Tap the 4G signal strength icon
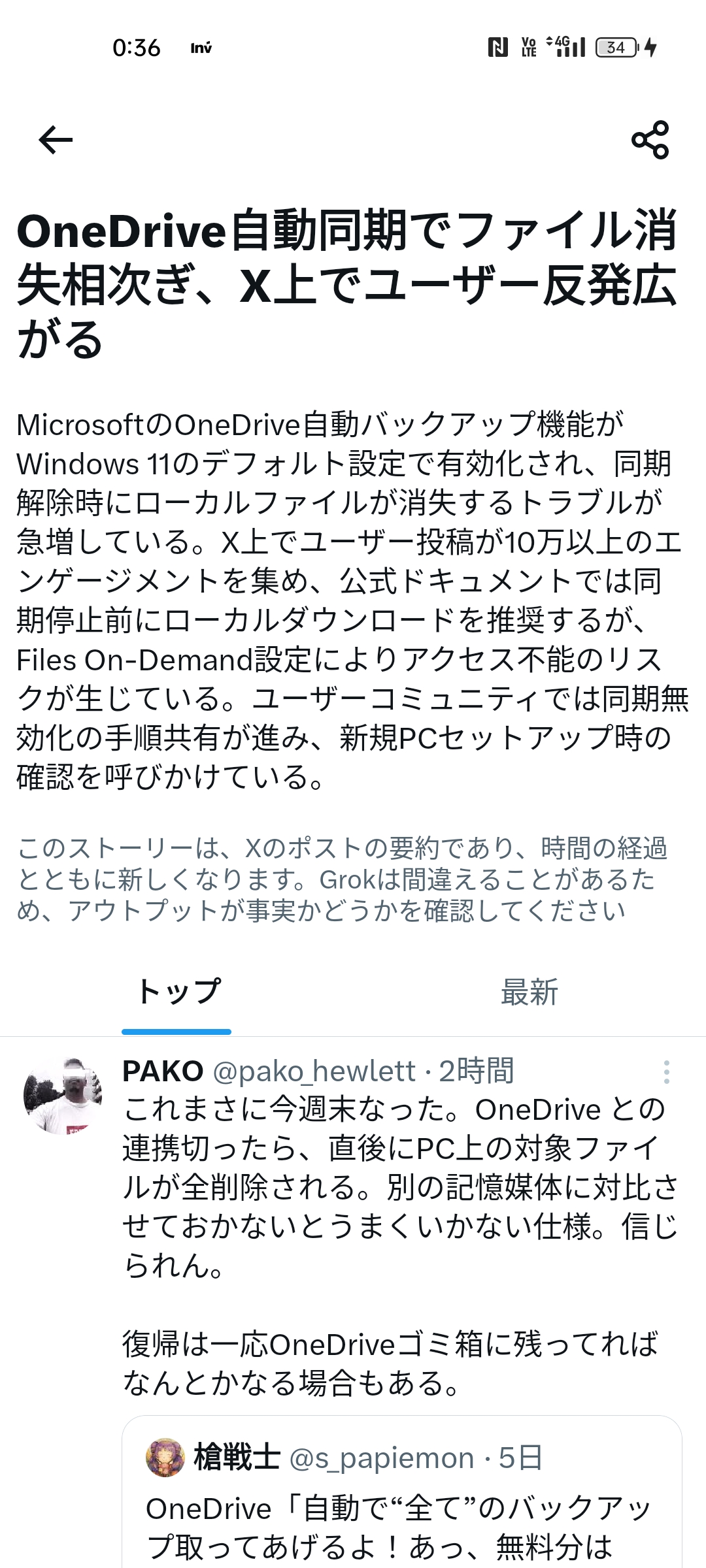The image size is (706, 1568). (566, 46)
